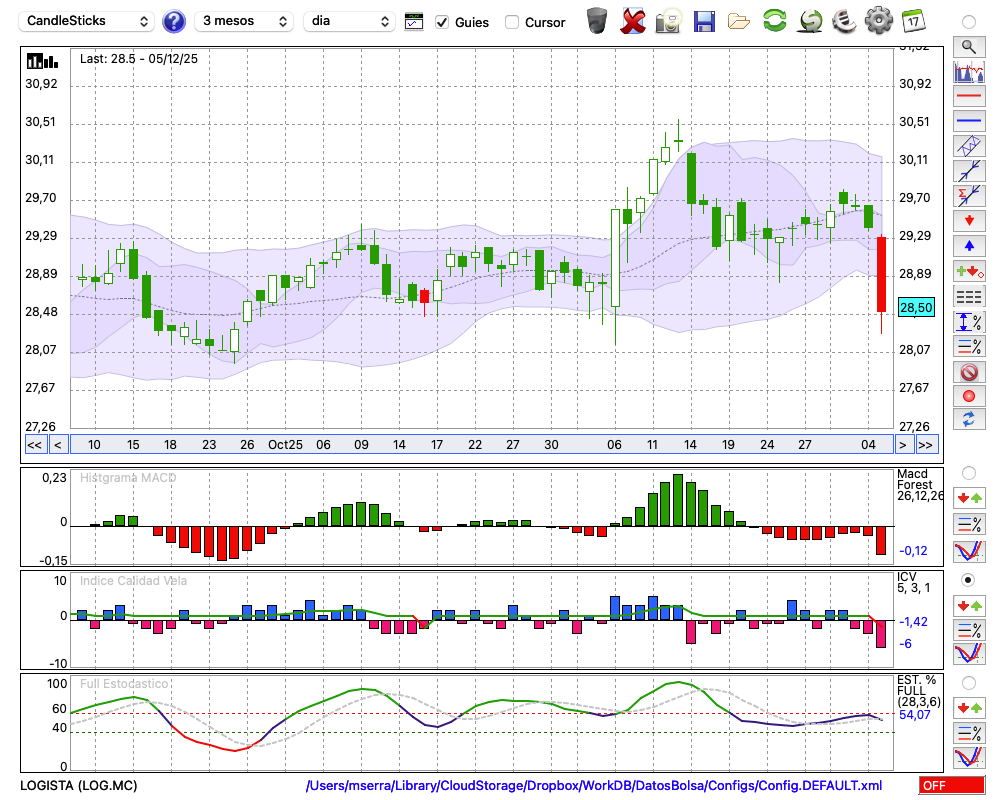Viewport: 1000px width, 800px height.
Task: Select the MACD panel radio button
Action: 969,473
